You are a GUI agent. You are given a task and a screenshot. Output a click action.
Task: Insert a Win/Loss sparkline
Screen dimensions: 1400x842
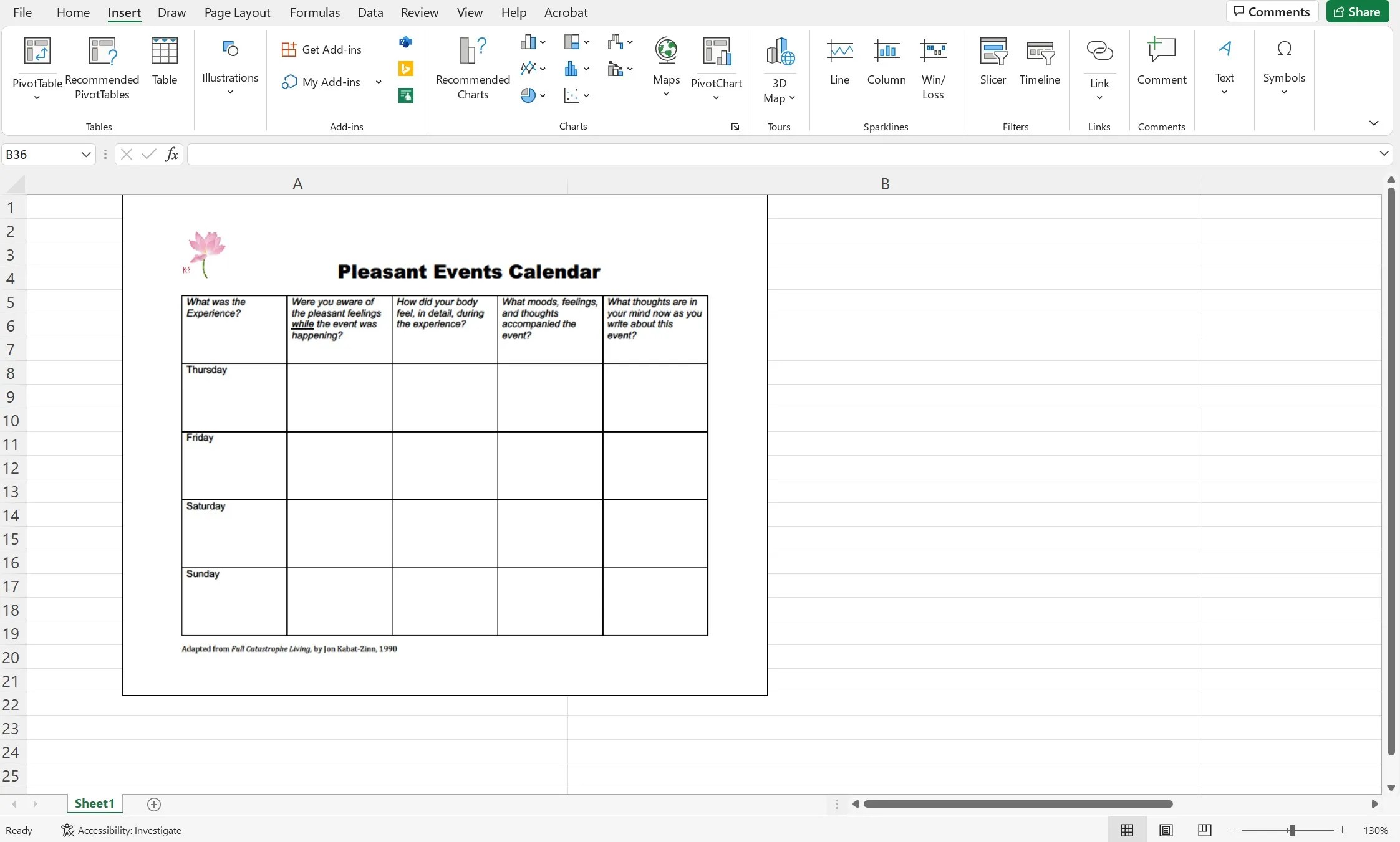click(933, 65)
